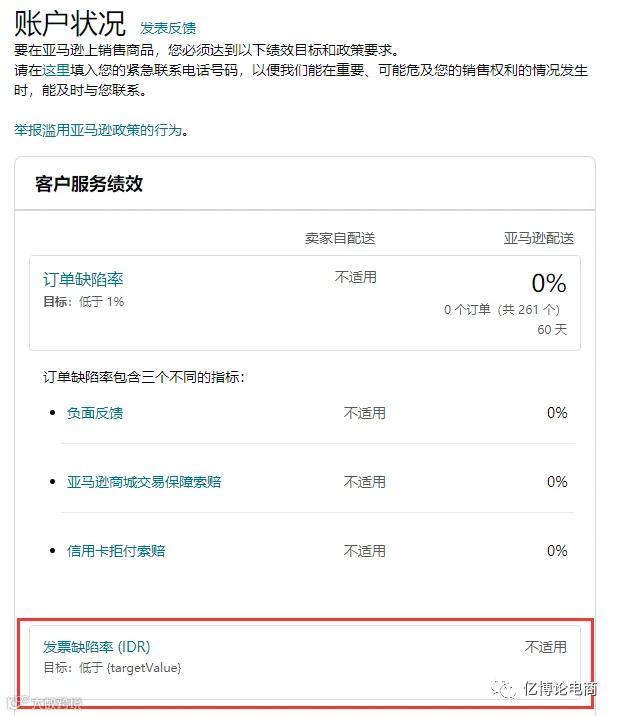Open 信用卡拒付索赔 link
The height and width of the screenshot is (716, 617).
pos(116,551)
